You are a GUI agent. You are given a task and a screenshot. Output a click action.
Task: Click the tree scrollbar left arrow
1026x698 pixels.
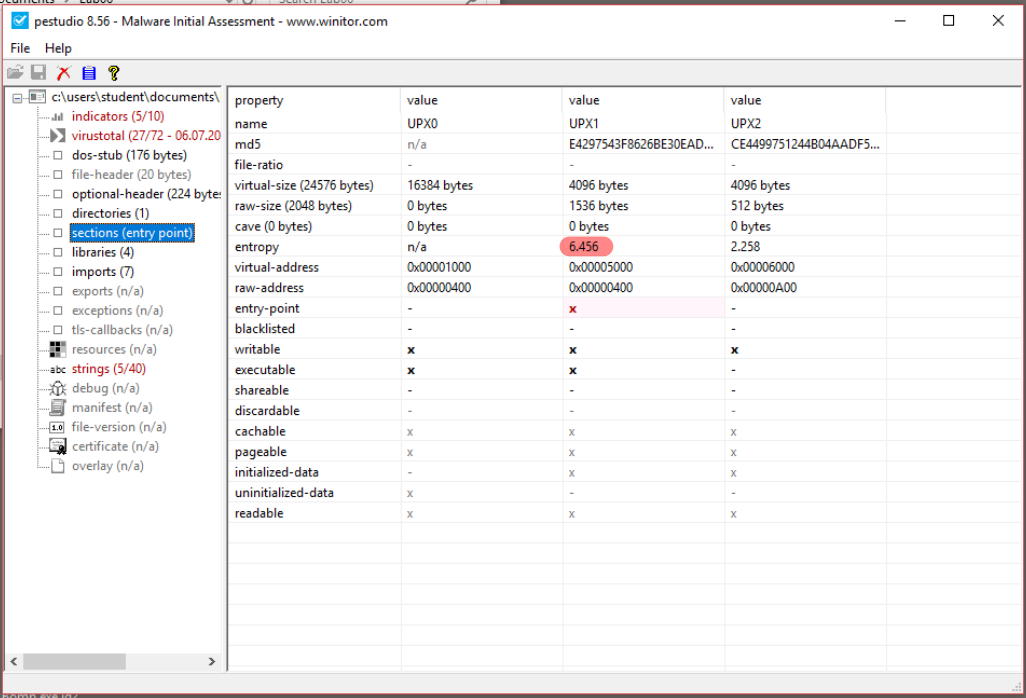[14, 661]
